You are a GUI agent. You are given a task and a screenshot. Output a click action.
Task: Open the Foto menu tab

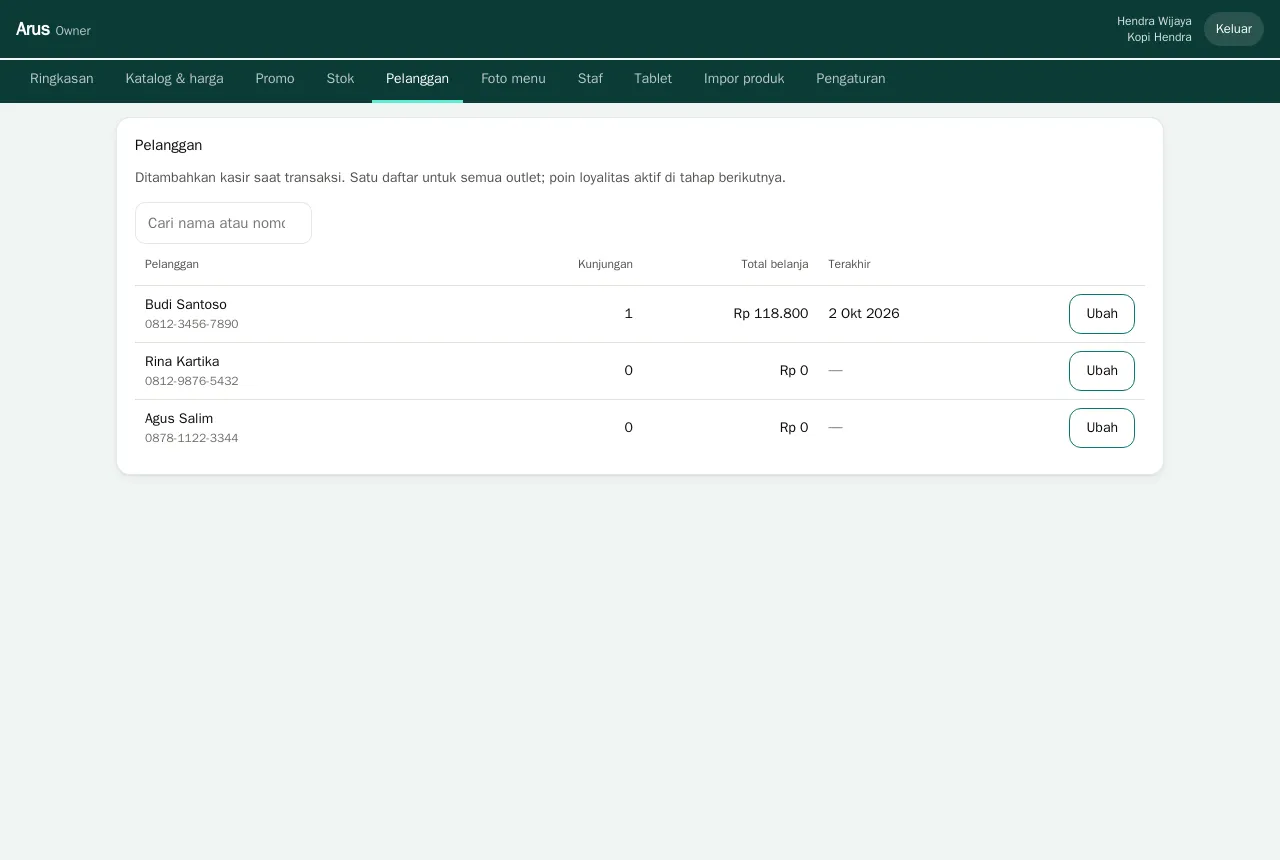513,79
